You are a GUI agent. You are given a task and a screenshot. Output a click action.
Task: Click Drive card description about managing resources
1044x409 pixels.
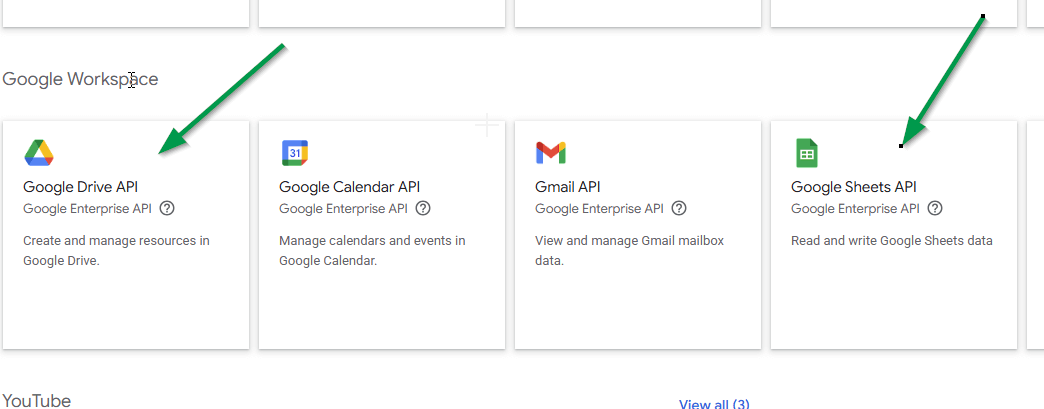coord(117,250)
